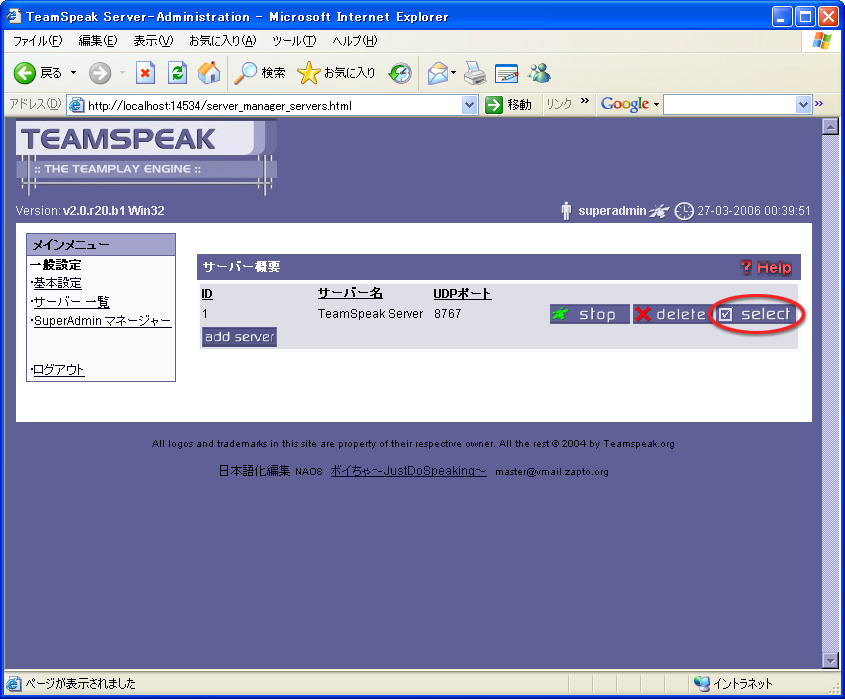Click the master@vmail.zapto.org text

[552, 472]
